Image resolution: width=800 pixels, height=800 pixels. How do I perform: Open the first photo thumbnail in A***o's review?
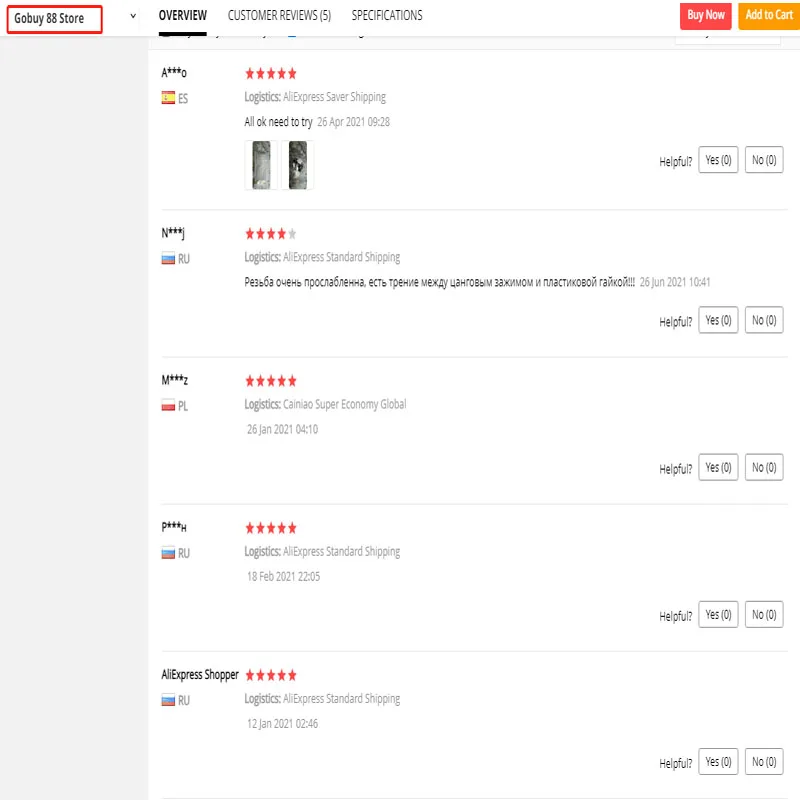[261, 165]
